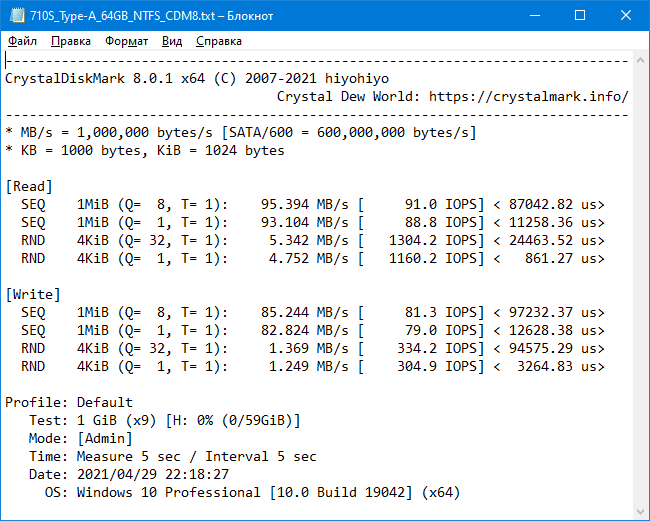The height and width of the screenshot is (521, 650).
Task: Open the Вид menu
Action: [x=172, y=41]
